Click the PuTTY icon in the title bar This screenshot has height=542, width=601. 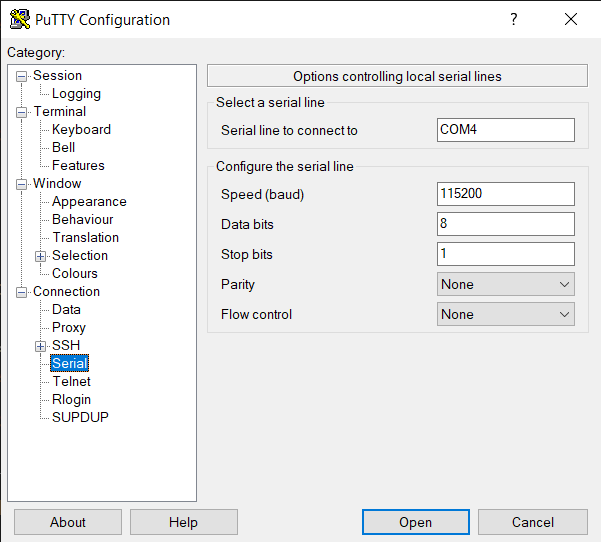click(x=18, y=20)
